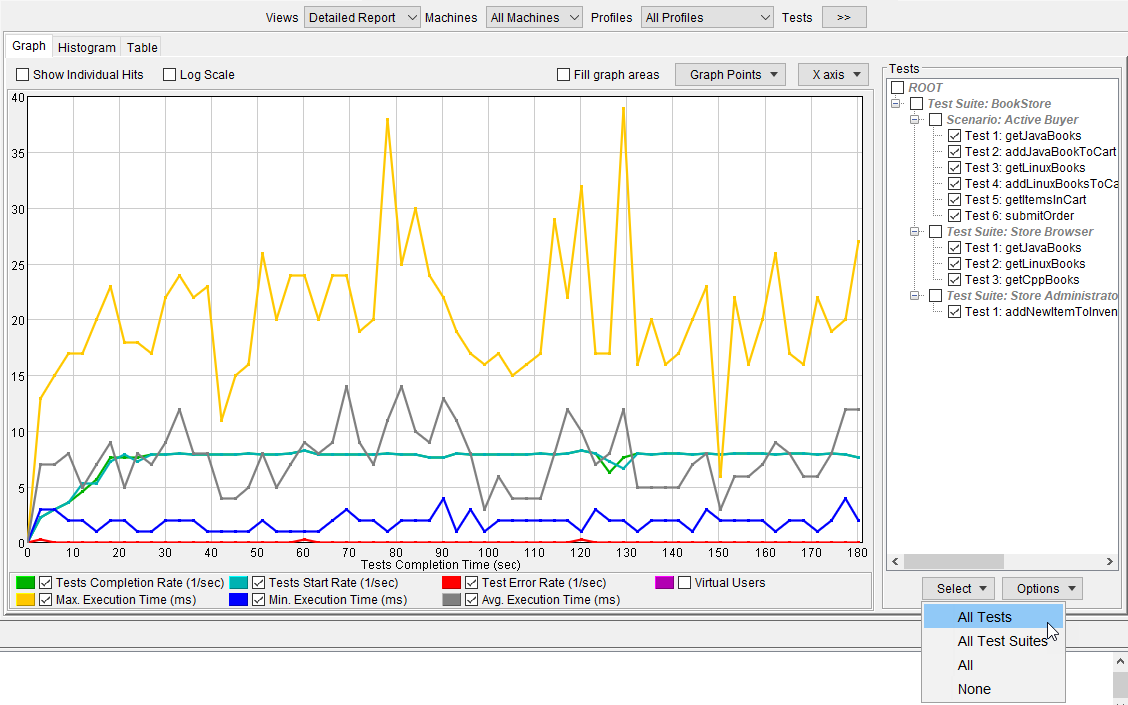Click the green Tests Completion Rate color swatch
The height and width of the screenshot is (705, 1128).
point(25,583)
